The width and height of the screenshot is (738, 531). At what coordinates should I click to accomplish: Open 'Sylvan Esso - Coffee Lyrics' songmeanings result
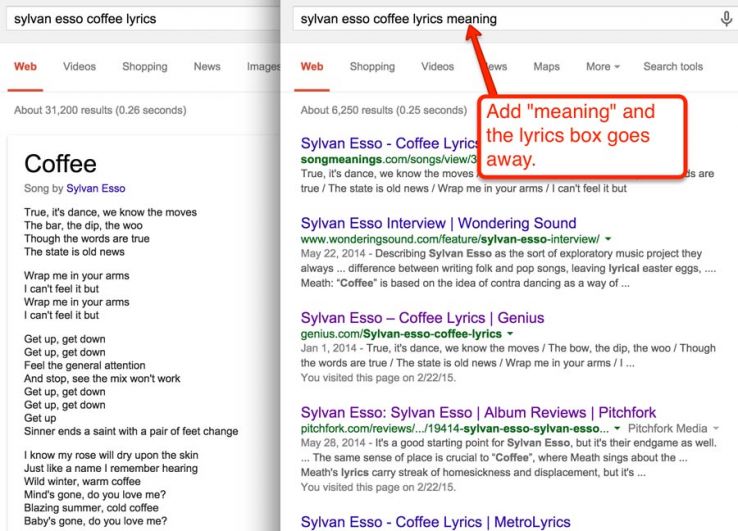(389, 143)
